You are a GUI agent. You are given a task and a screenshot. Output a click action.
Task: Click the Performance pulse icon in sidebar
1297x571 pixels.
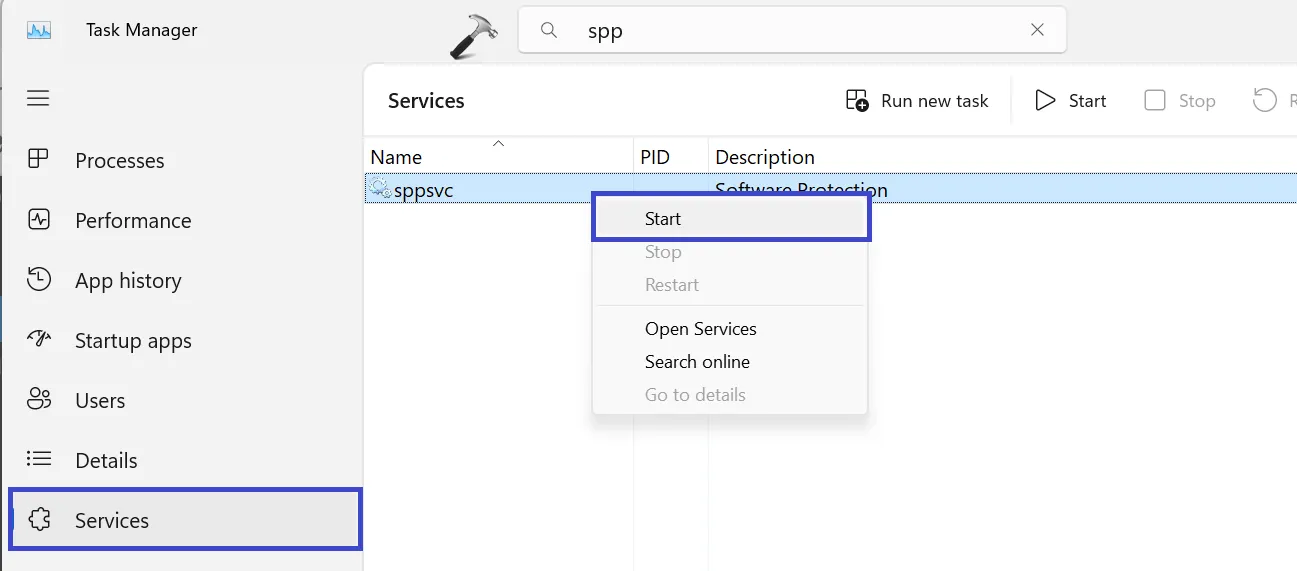tap(38, 219)
